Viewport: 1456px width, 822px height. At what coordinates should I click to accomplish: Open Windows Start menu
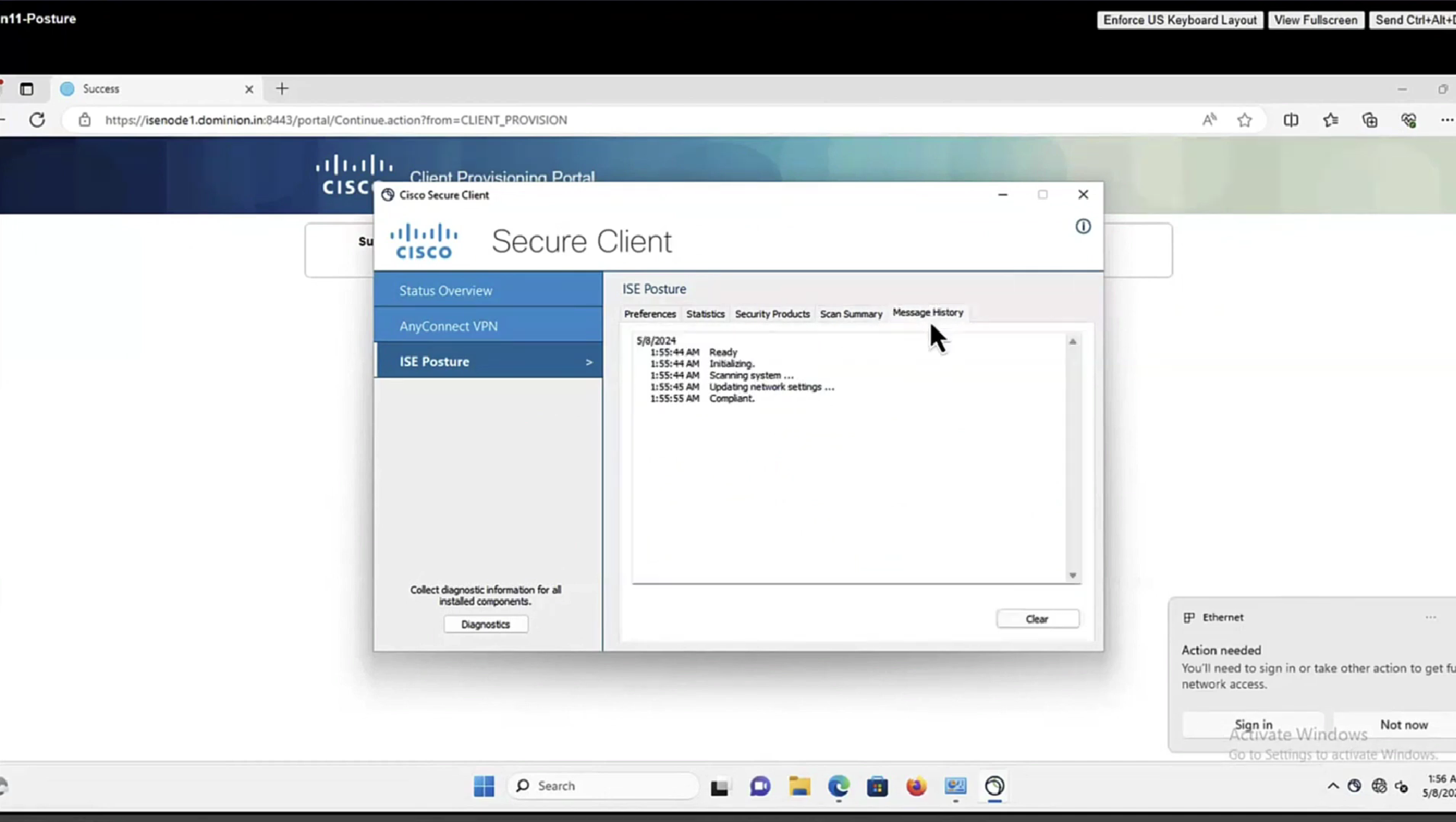[x=483, y=786]
